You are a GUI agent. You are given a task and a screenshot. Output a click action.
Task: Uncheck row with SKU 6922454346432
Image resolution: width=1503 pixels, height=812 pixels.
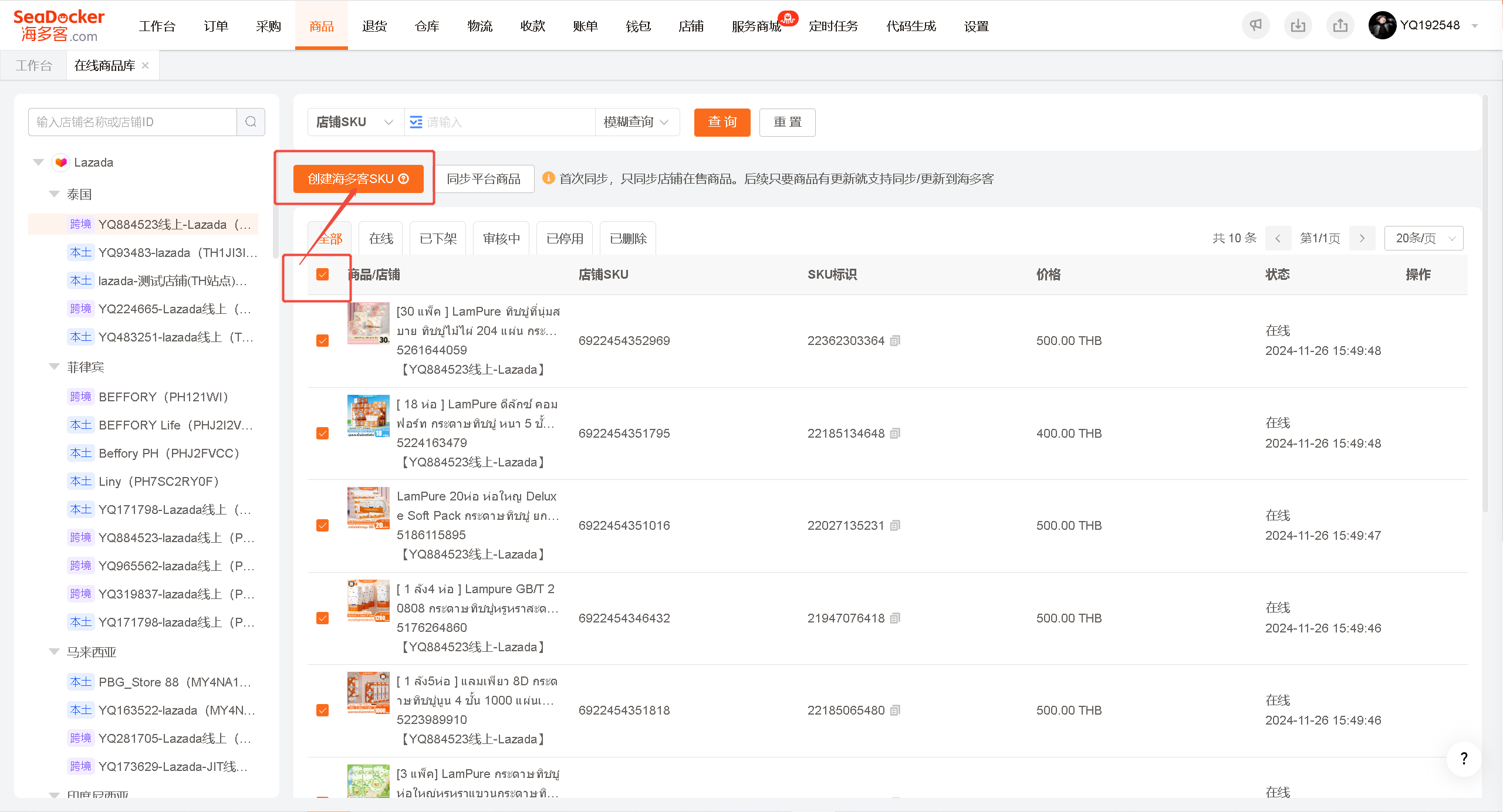322,618
